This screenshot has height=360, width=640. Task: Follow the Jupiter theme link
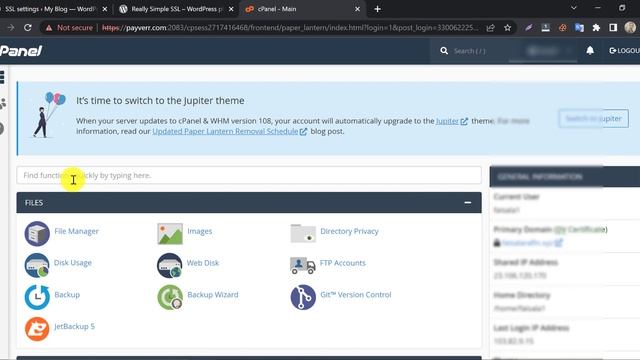pos(447,121)
